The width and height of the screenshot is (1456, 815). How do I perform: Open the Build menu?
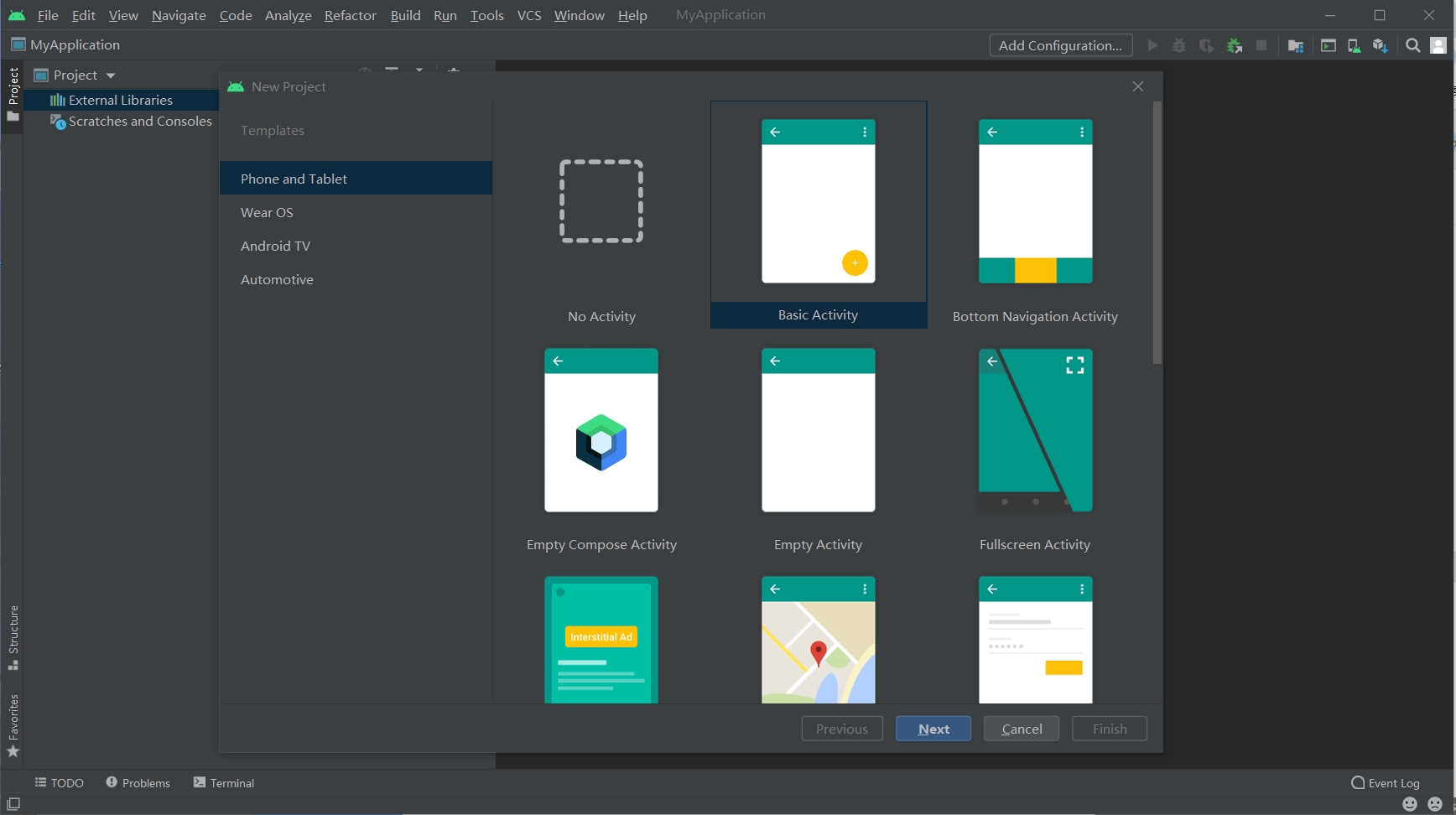(405, 15)
